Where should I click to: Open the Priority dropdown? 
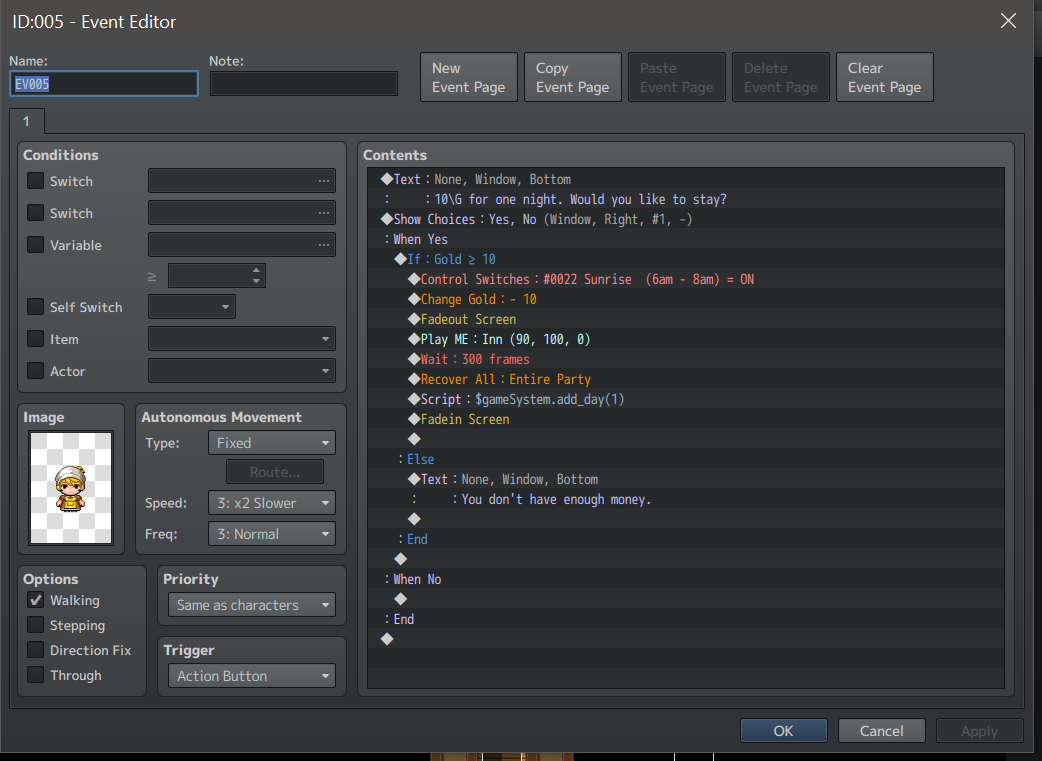pos(251,605)
